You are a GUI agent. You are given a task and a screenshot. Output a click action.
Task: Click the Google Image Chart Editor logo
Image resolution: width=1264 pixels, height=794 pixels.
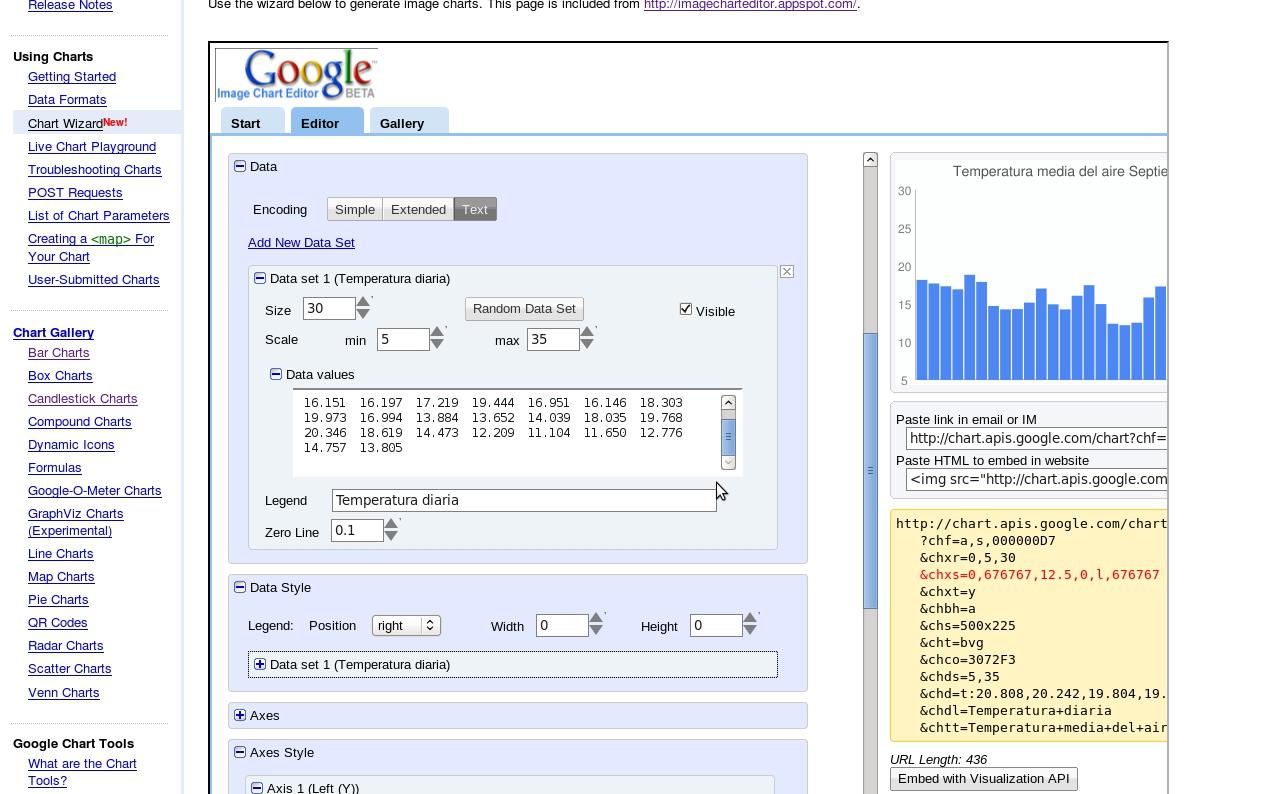[x=296, y=75]
